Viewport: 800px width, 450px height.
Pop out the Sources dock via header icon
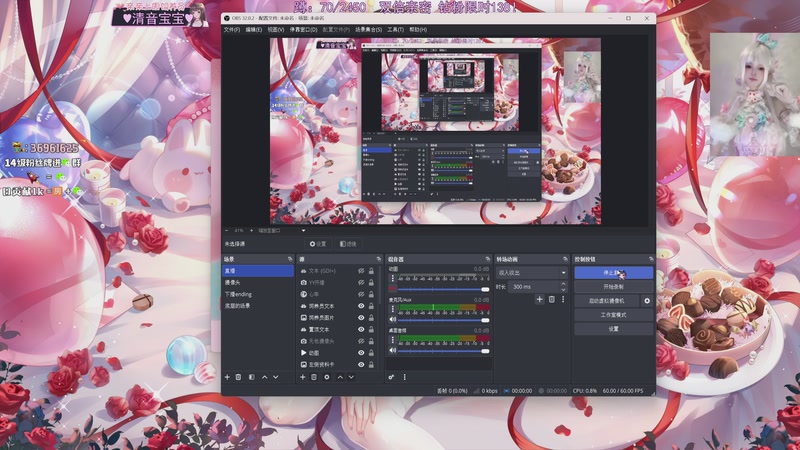click(x=378, y=259)
